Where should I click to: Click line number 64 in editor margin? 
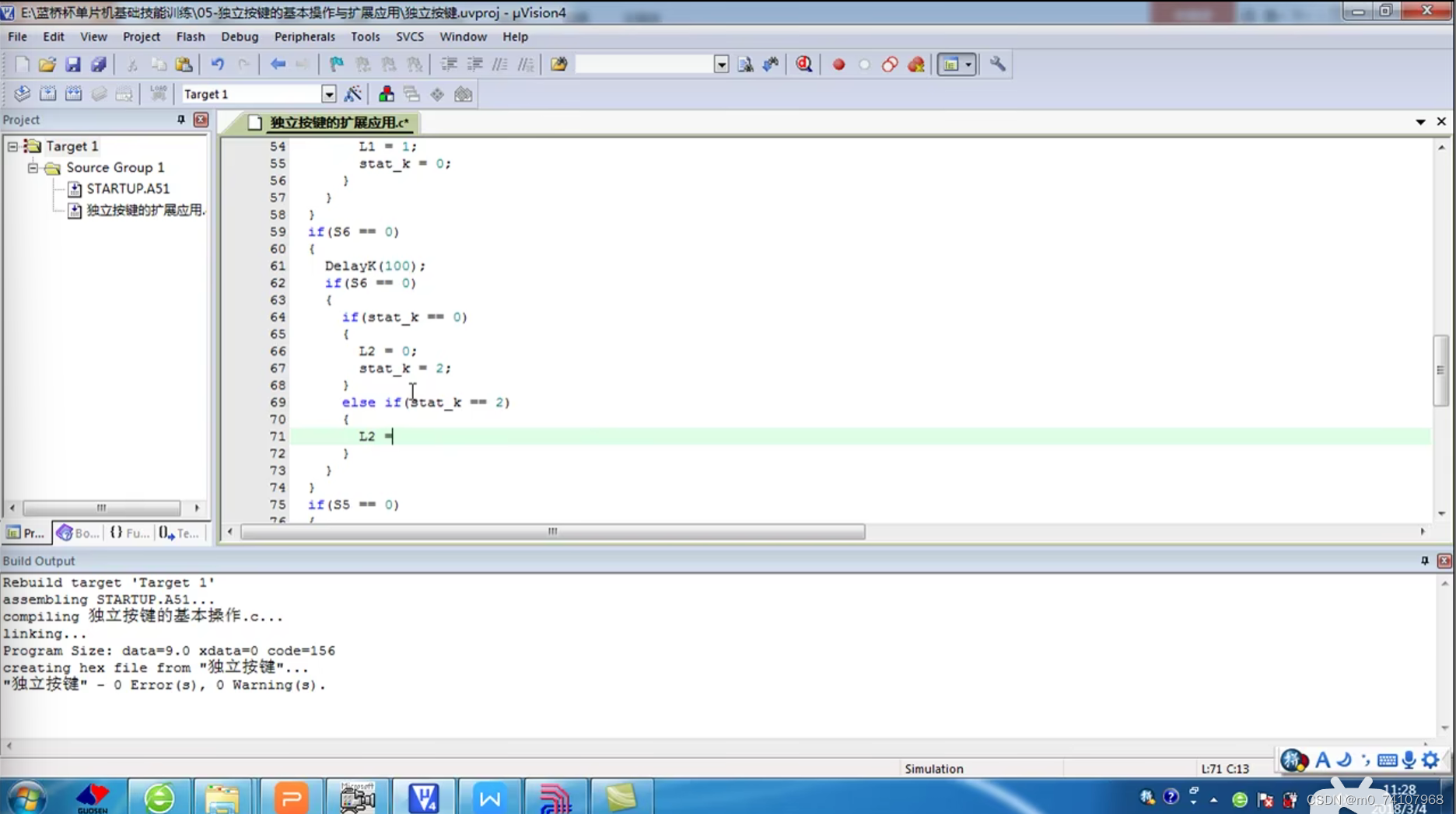(278, 317)
